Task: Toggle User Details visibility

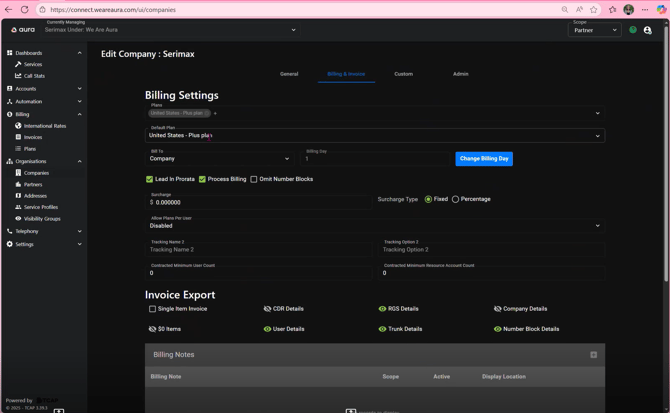Action: (x=267, y=329)
